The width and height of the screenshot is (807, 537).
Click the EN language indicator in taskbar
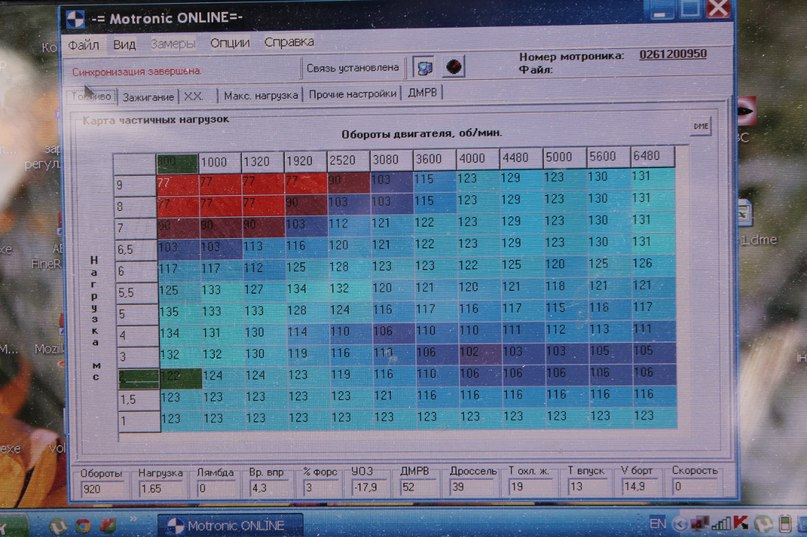(x=657, y=524)
